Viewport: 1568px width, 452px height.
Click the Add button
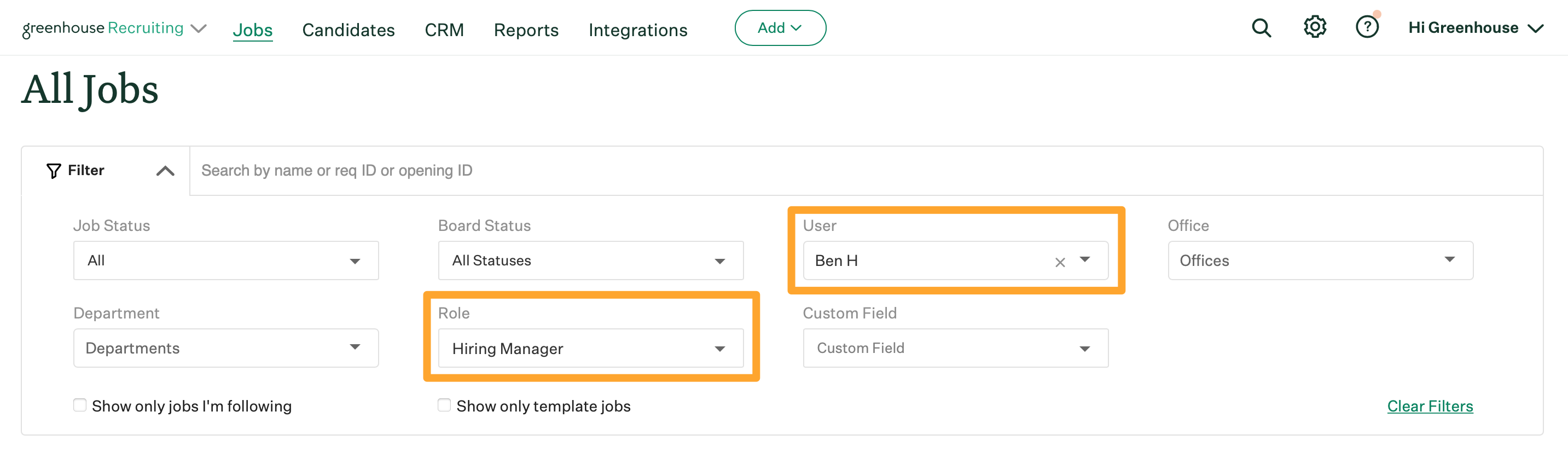pos(780,28)
